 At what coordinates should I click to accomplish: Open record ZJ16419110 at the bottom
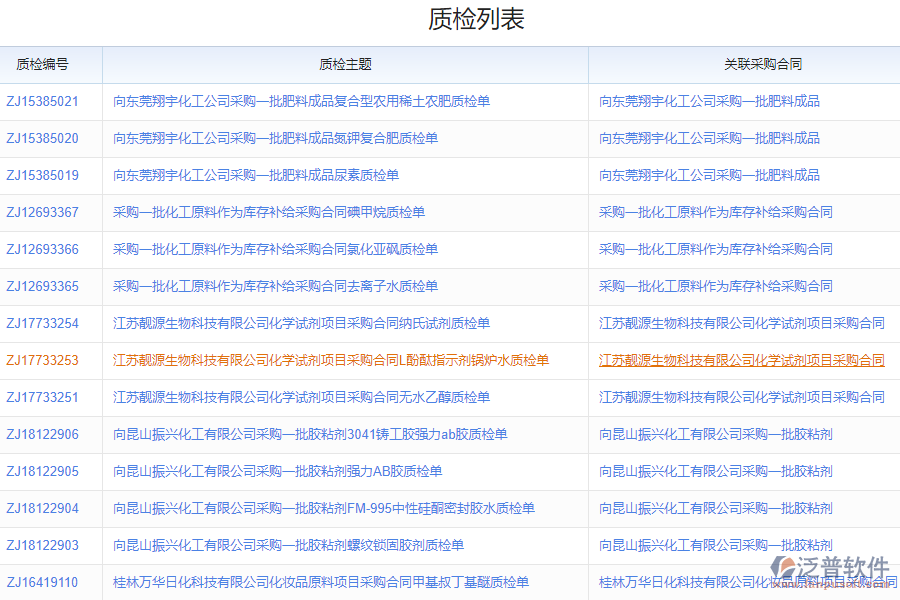(x=45, y=580)
